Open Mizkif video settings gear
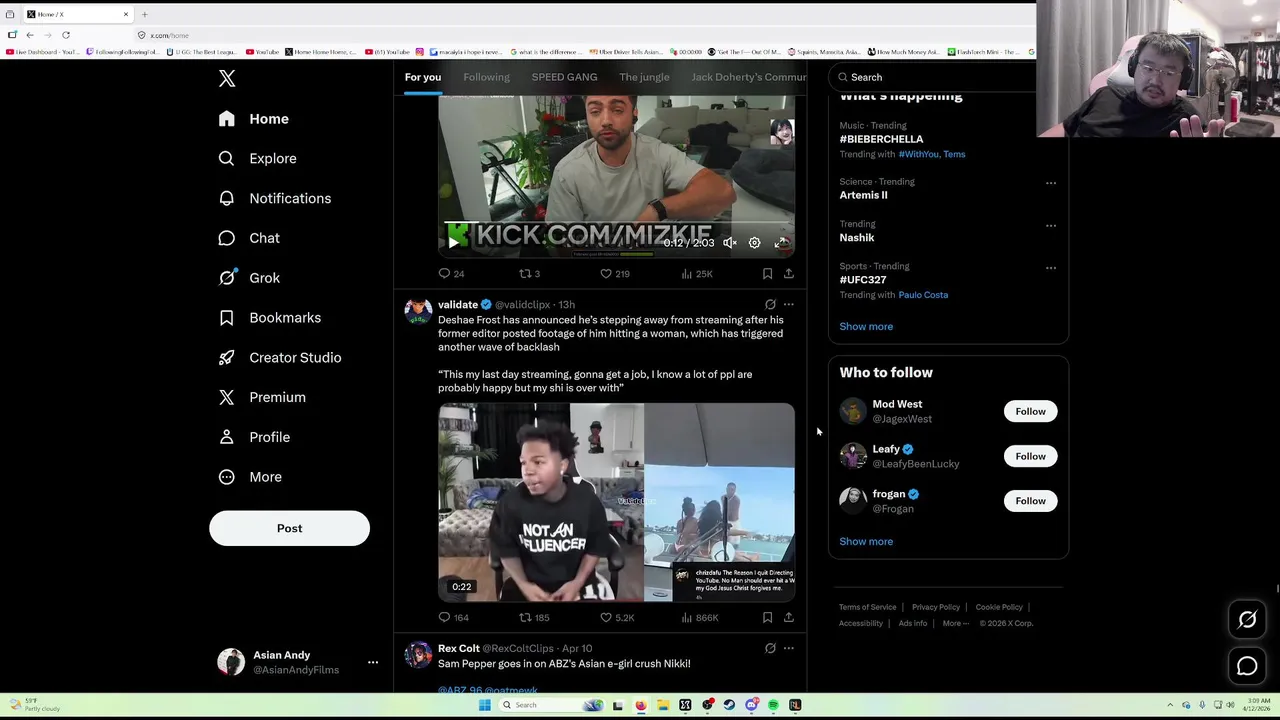This screenshot has width=1280, height=720. click(755, 243)
